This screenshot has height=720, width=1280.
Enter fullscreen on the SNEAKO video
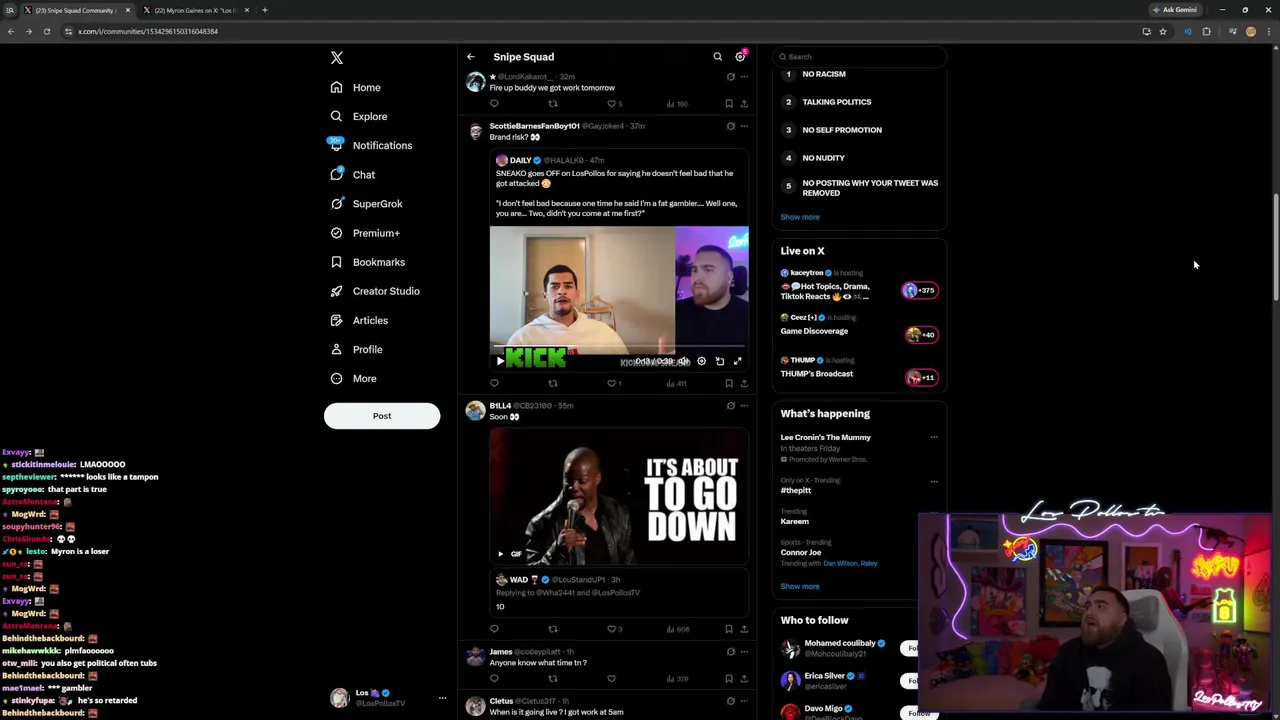(737, 361)
